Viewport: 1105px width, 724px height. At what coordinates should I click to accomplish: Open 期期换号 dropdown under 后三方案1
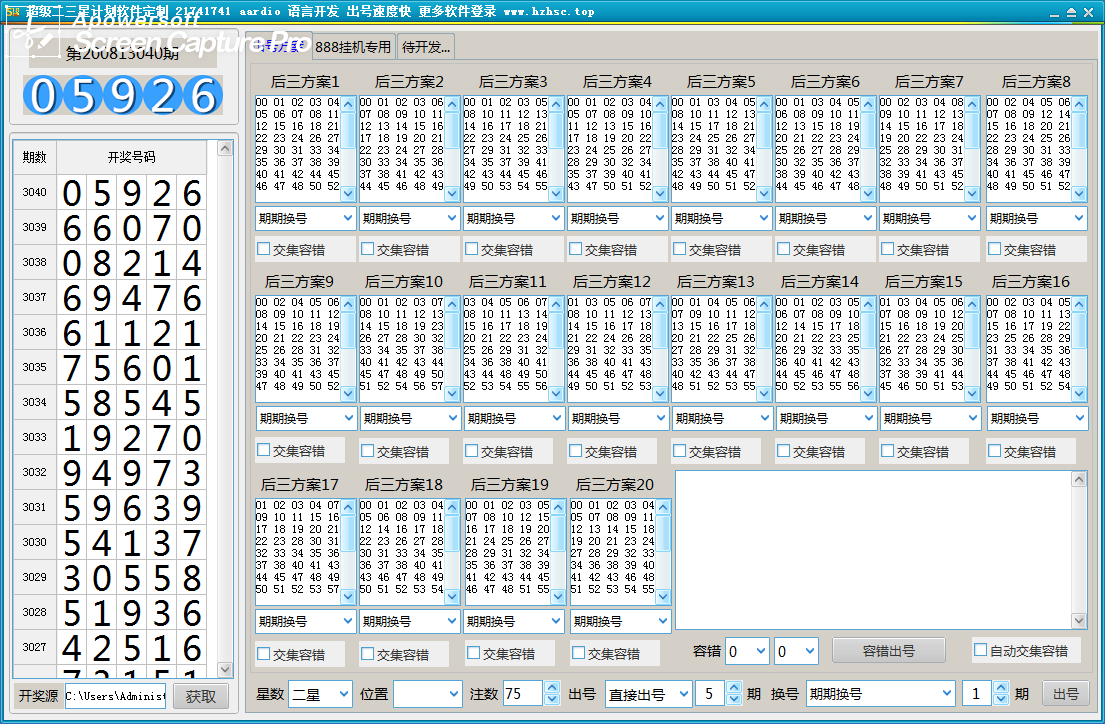pyautogui.click(x=305, y=219)
